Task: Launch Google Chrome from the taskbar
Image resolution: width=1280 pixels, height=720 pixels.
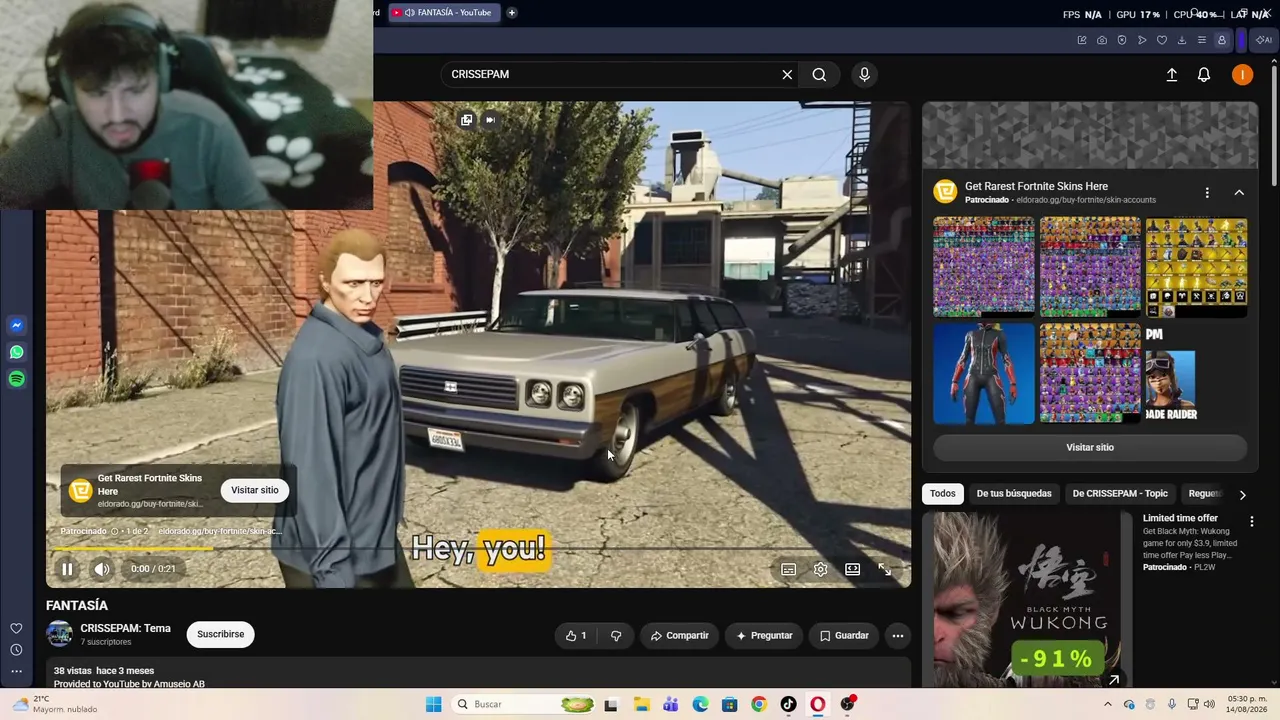Action: [x=759, y=704]
